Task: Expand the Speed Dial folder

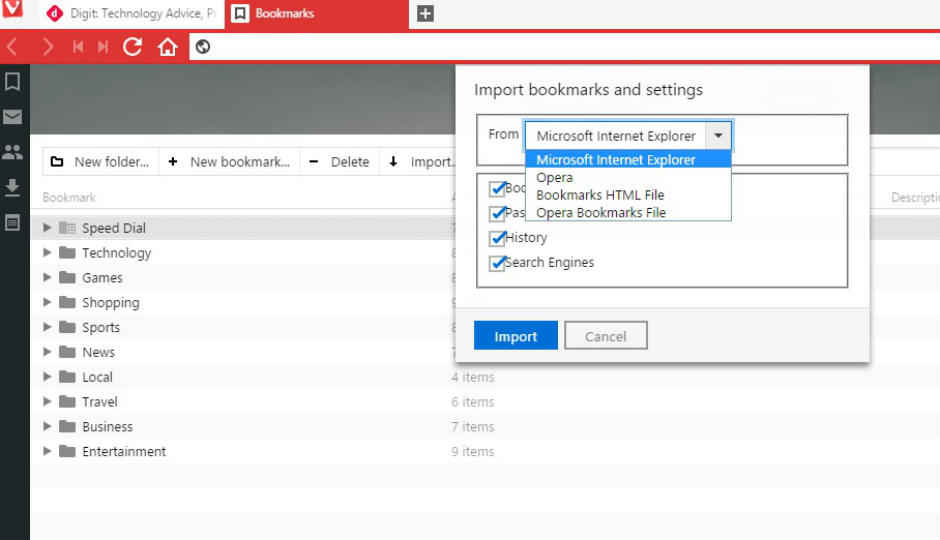Action: [x=47, y=228]
